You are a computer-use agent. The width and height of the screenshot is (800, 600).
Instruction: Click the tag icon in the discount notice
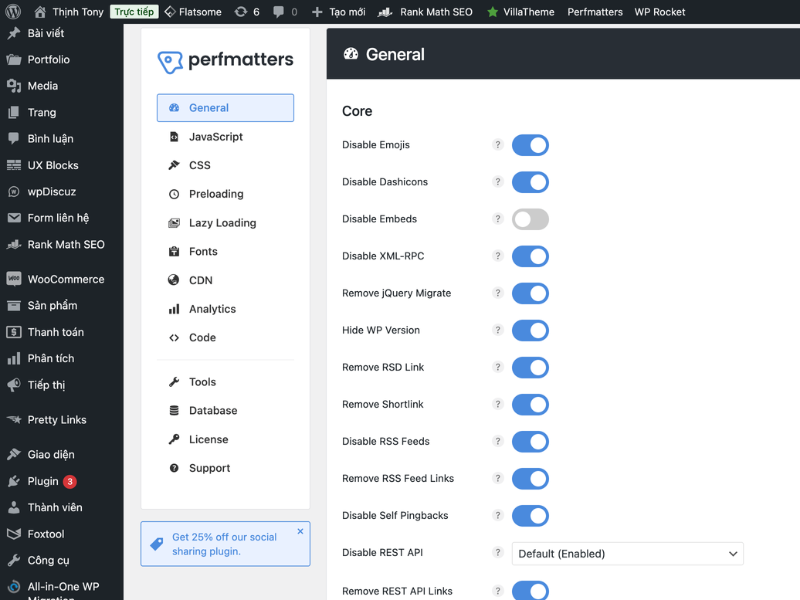(x=157, y=544)
